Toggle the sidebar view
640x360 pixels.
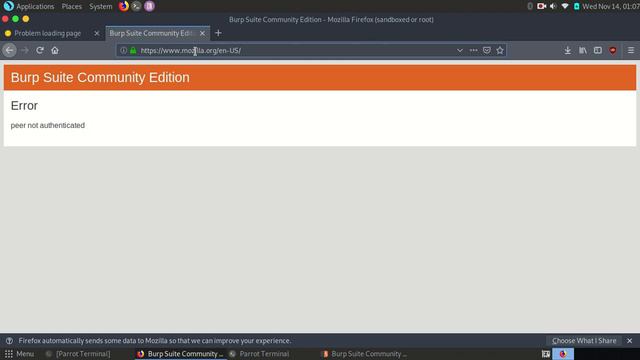coord(598,50)
